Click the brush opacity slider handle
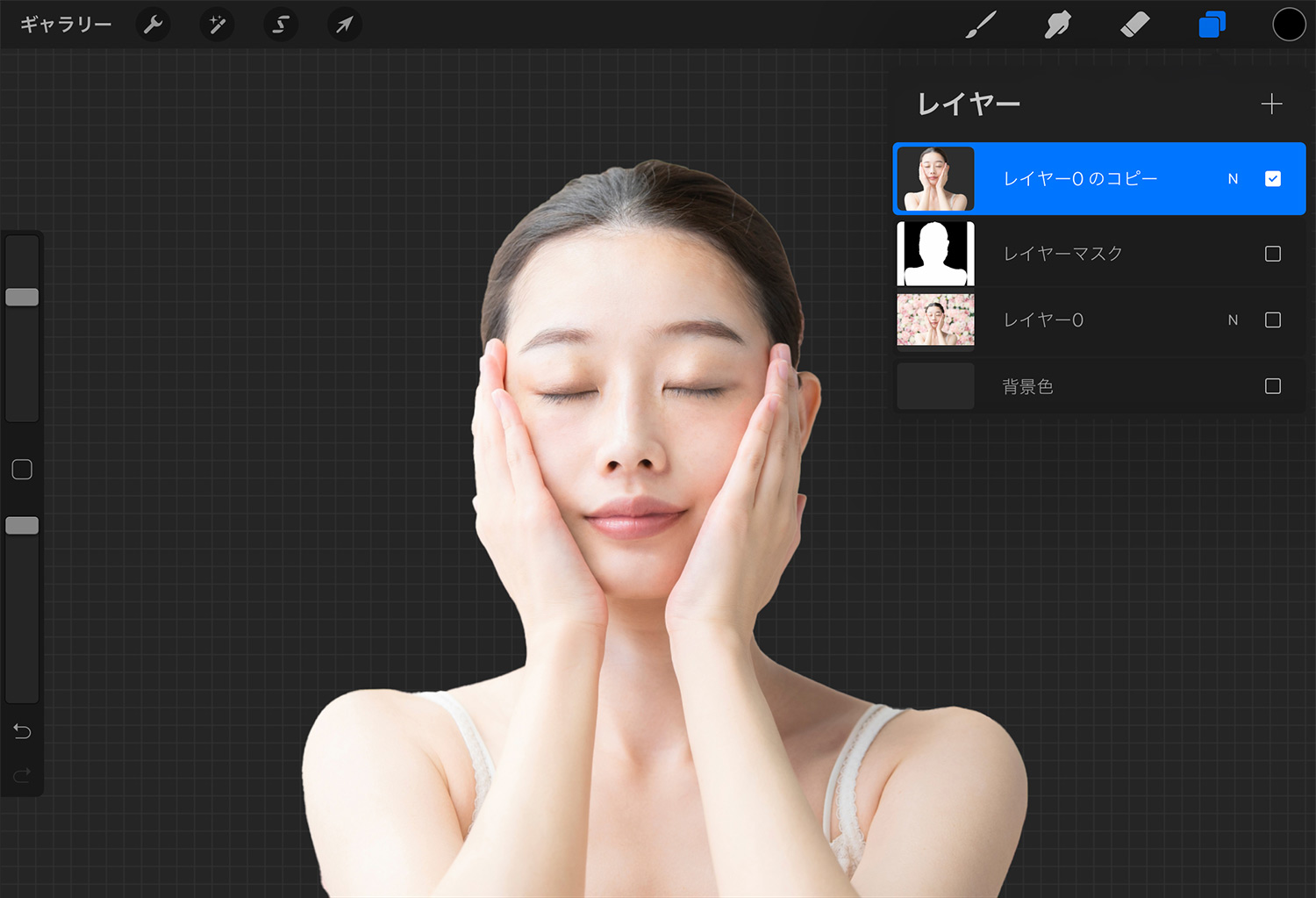Screen dimensions: 1316x898 point(22,525)
